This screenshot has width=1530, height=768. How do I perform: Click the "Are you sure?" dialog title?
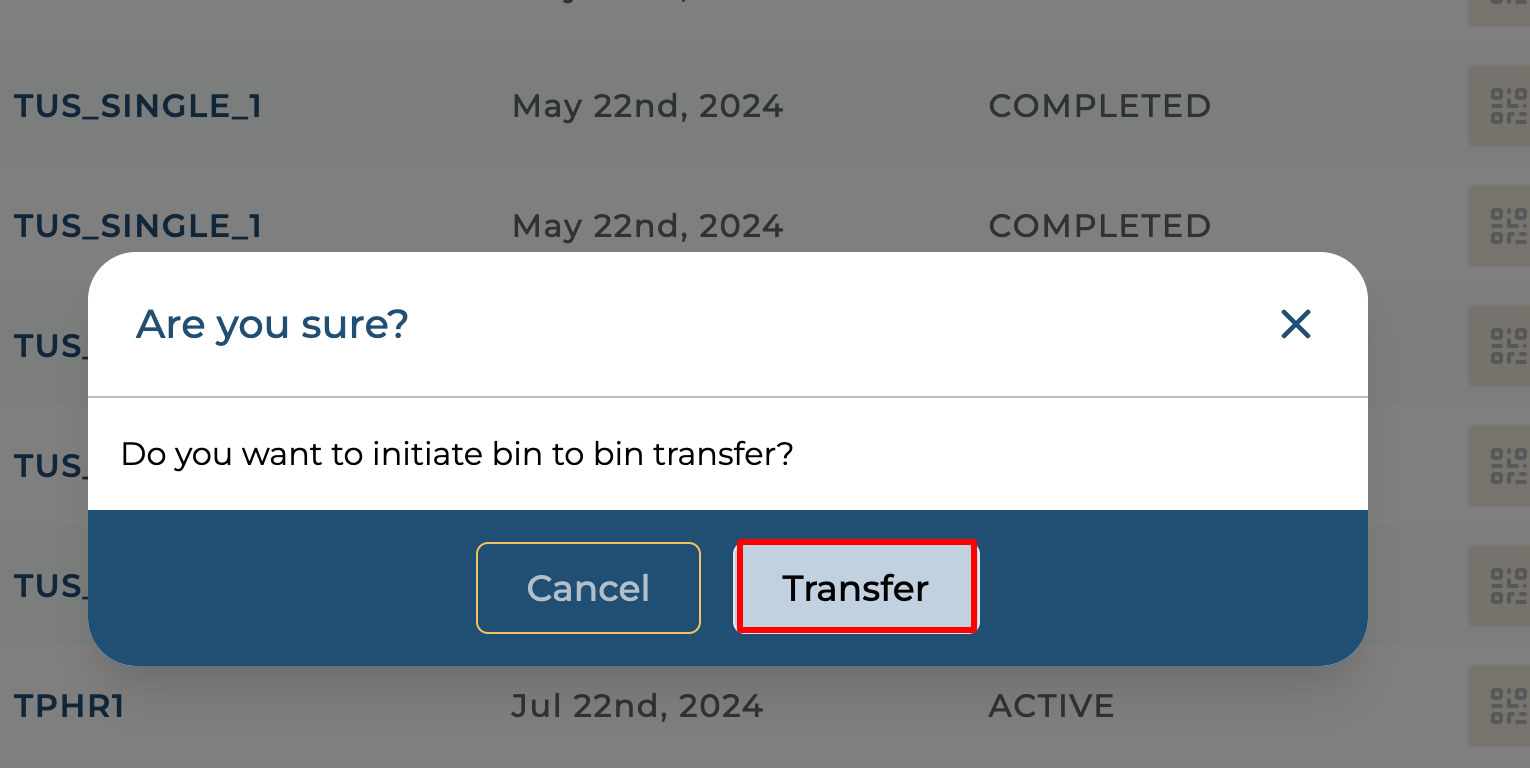[272, 324]
